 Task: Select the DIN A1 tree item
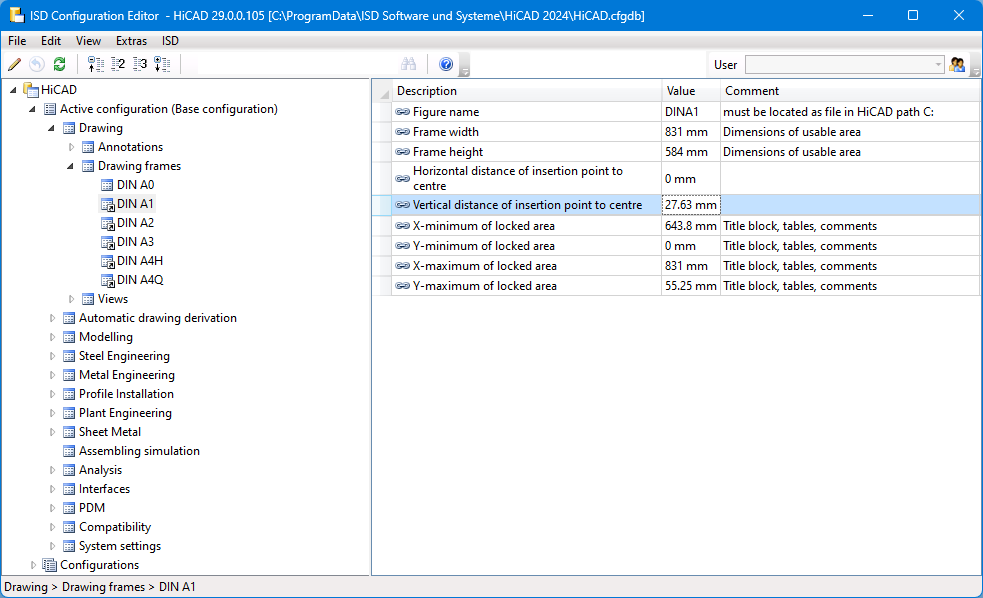click(x=135, y=204)
